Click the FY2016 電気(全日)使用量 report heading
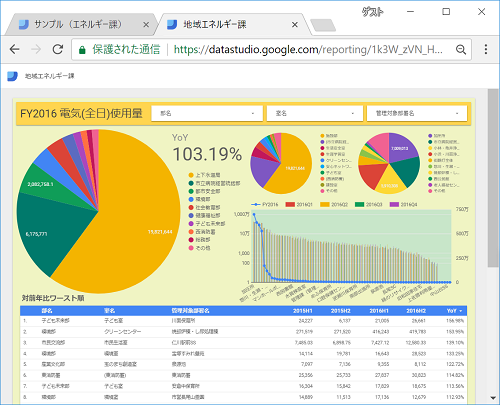 tap(81, 114)
